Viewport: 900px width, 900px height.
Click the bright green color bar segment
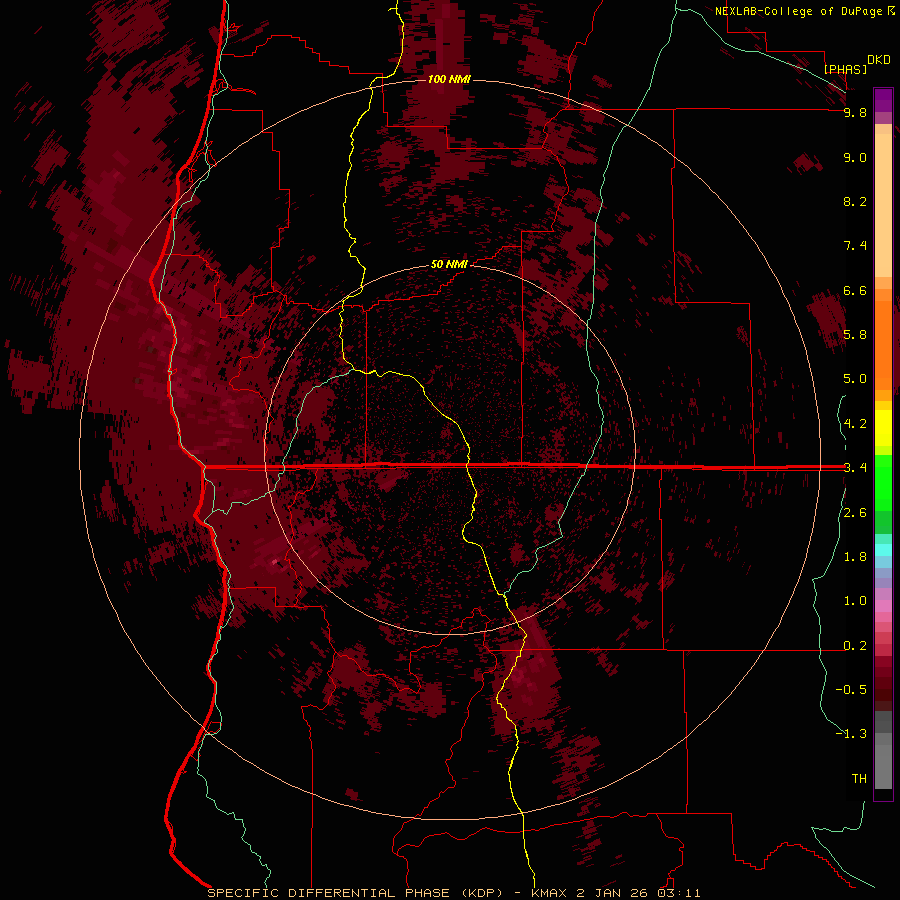point(883,482)
